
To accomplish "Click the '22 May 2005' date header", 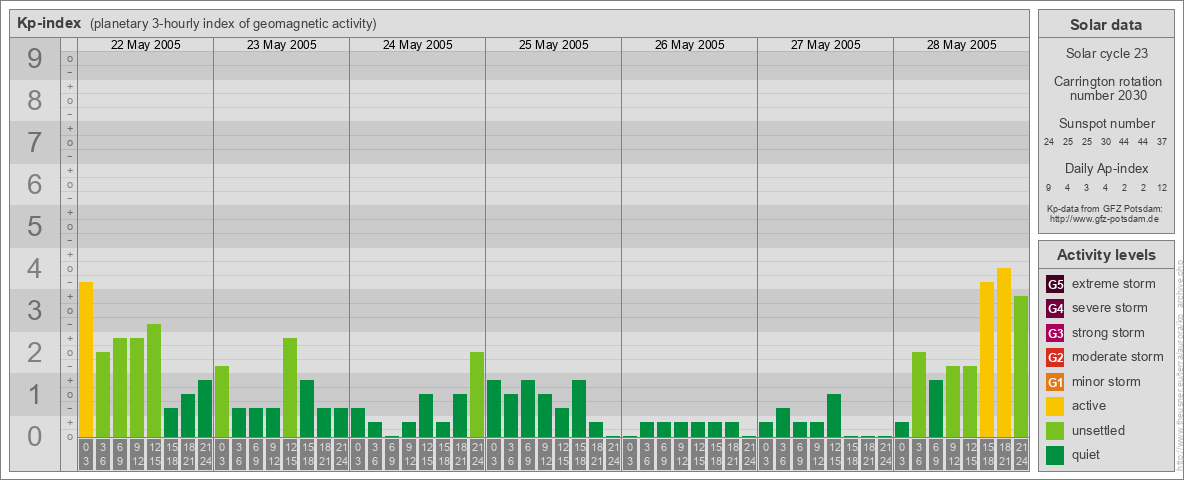I will pyautogui.click(x=146, y=45).
